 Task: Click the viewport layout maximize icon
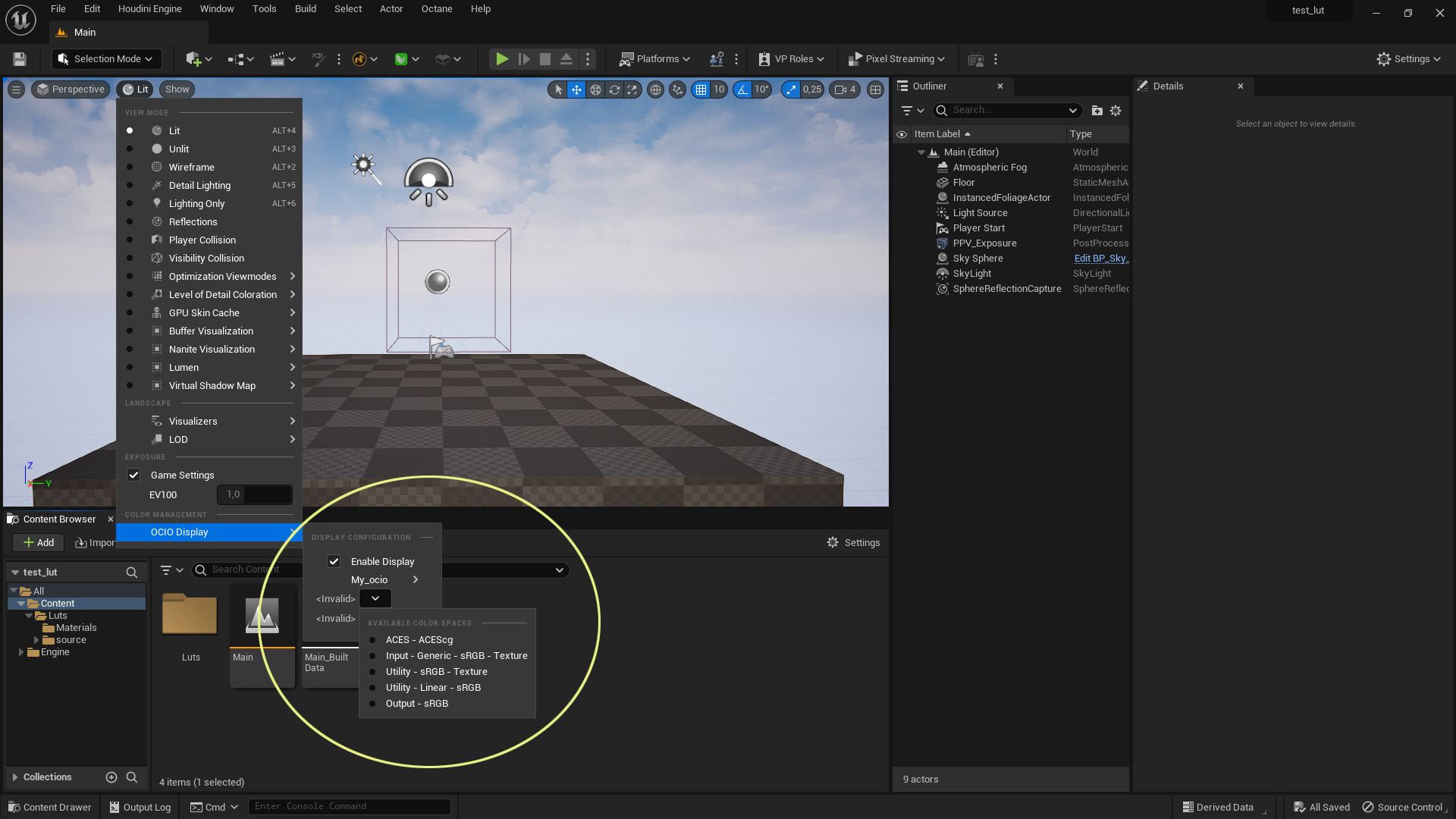(876, 89)
